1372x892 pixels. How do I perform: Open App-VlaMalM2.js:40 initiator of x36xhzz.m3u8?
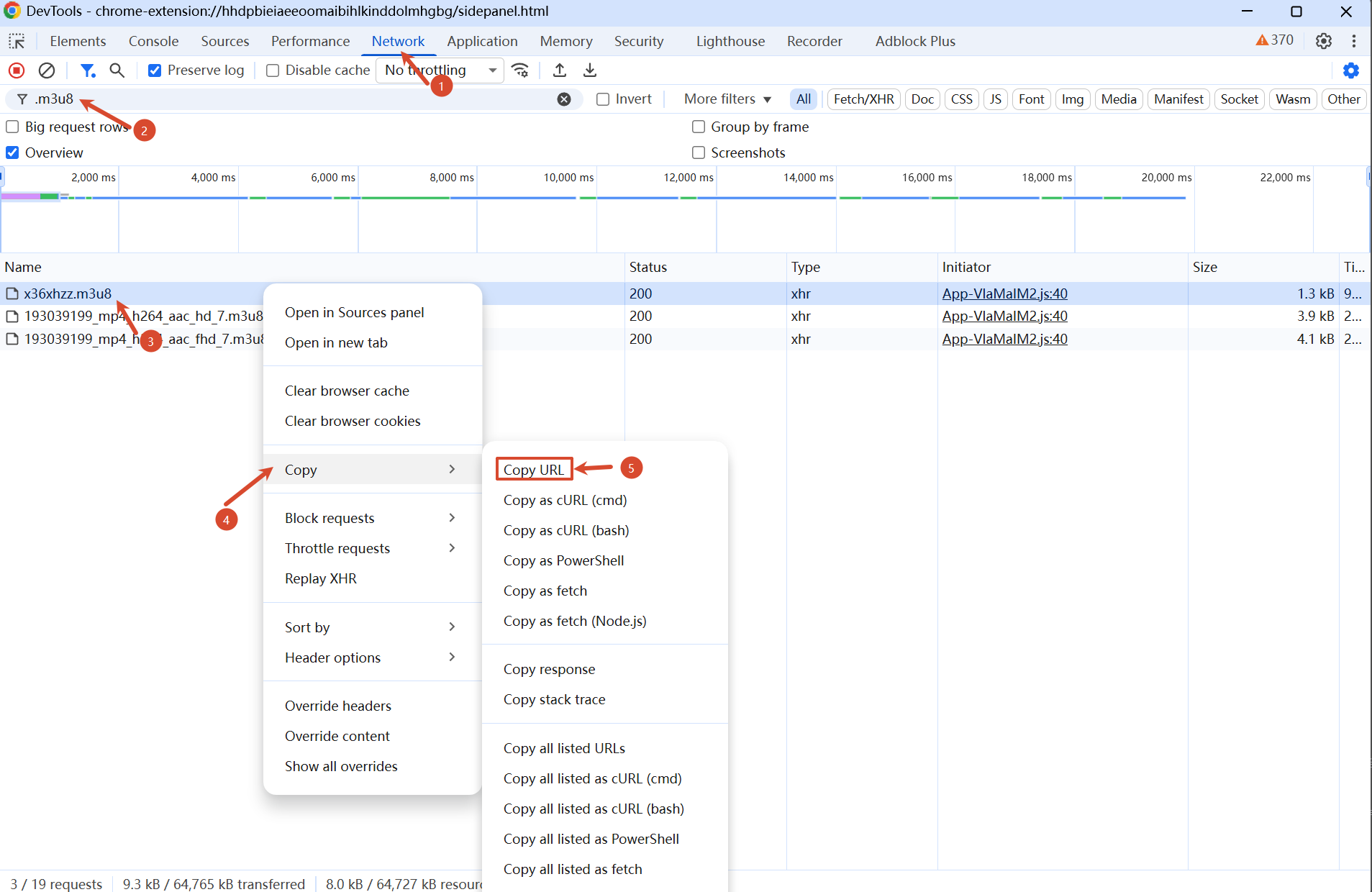1004,293
